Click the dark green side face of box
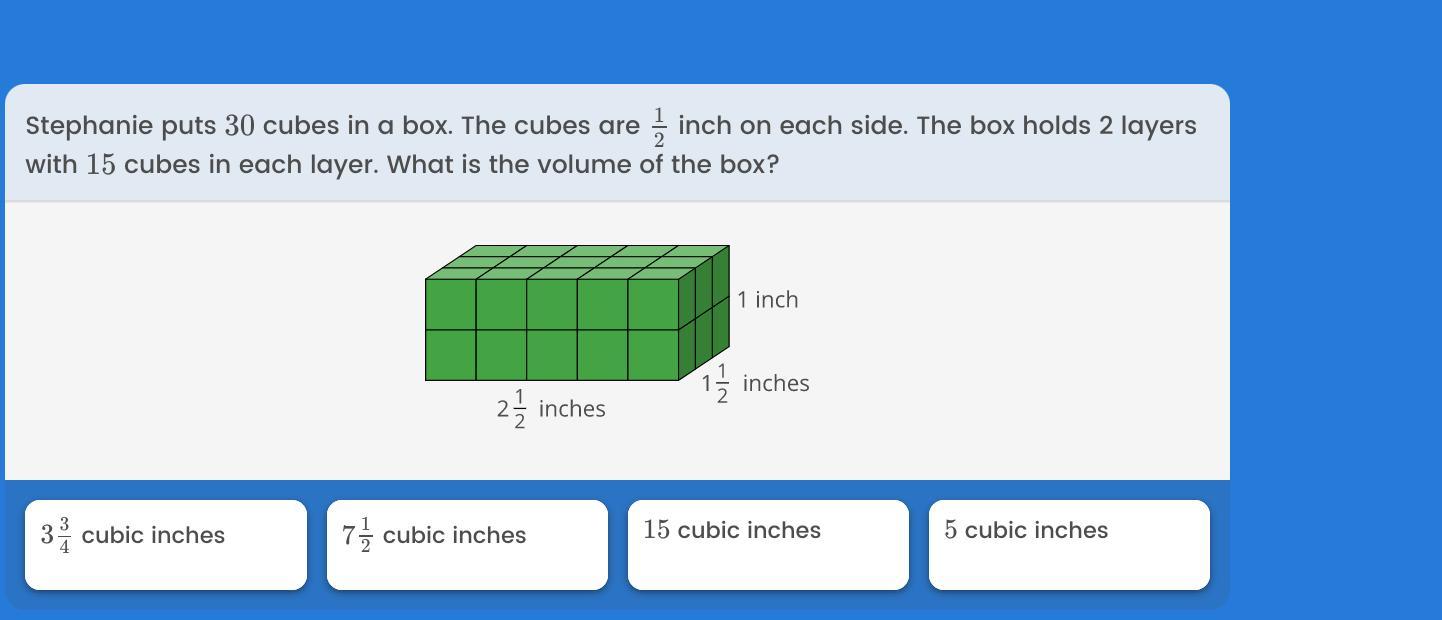Screen dimensions: 1442x620 coord(704,313)
